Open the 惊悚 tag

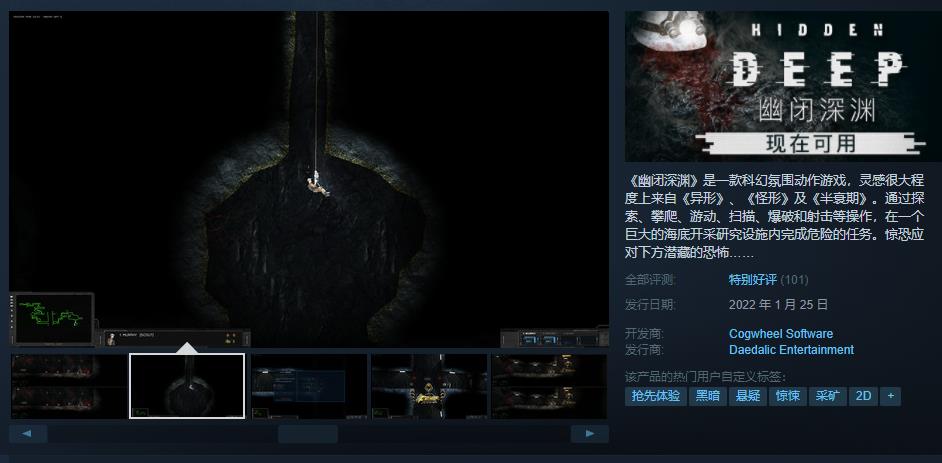pyautogui.click(x=787, y=396)
